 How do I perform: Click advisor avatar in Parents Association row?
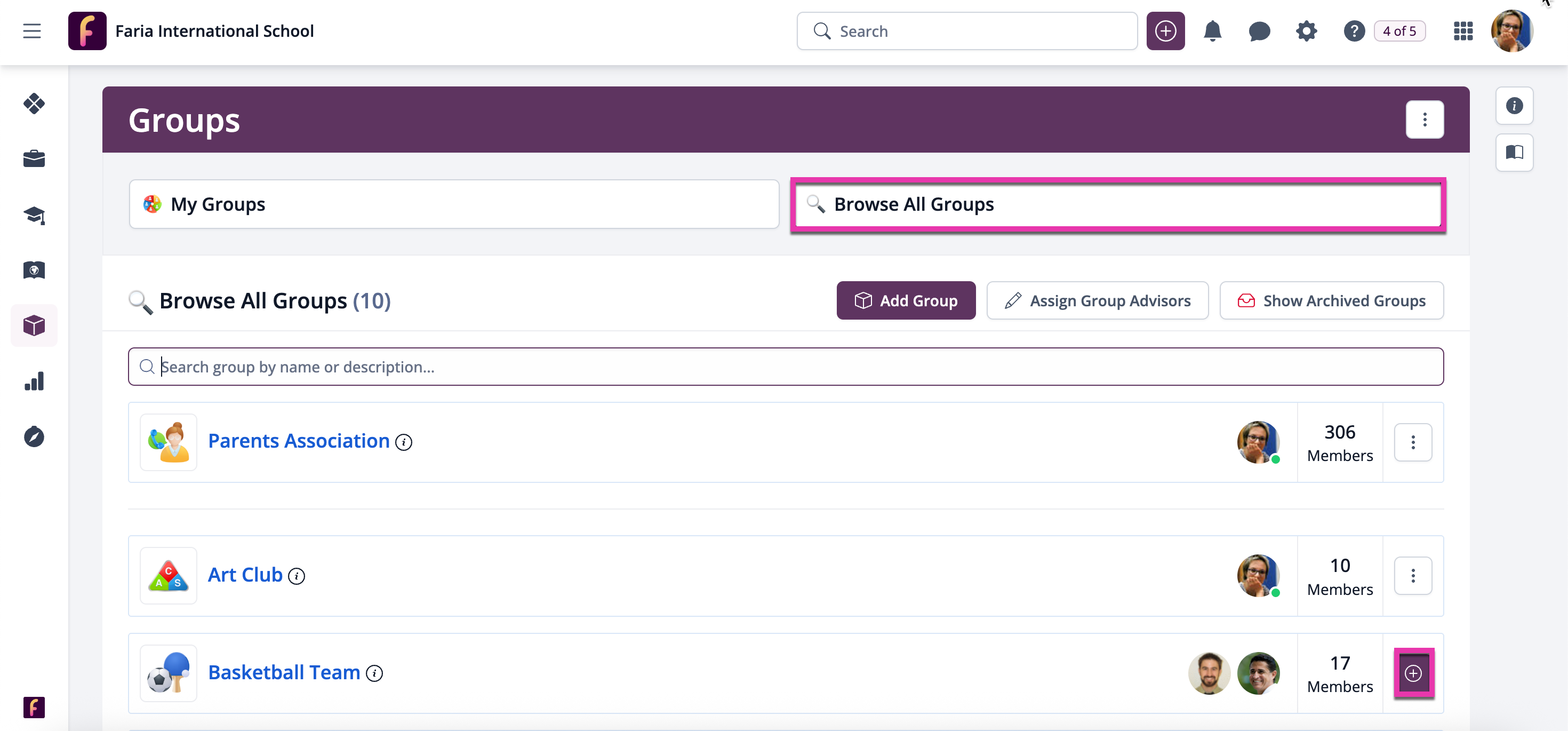click(1258, 442)
